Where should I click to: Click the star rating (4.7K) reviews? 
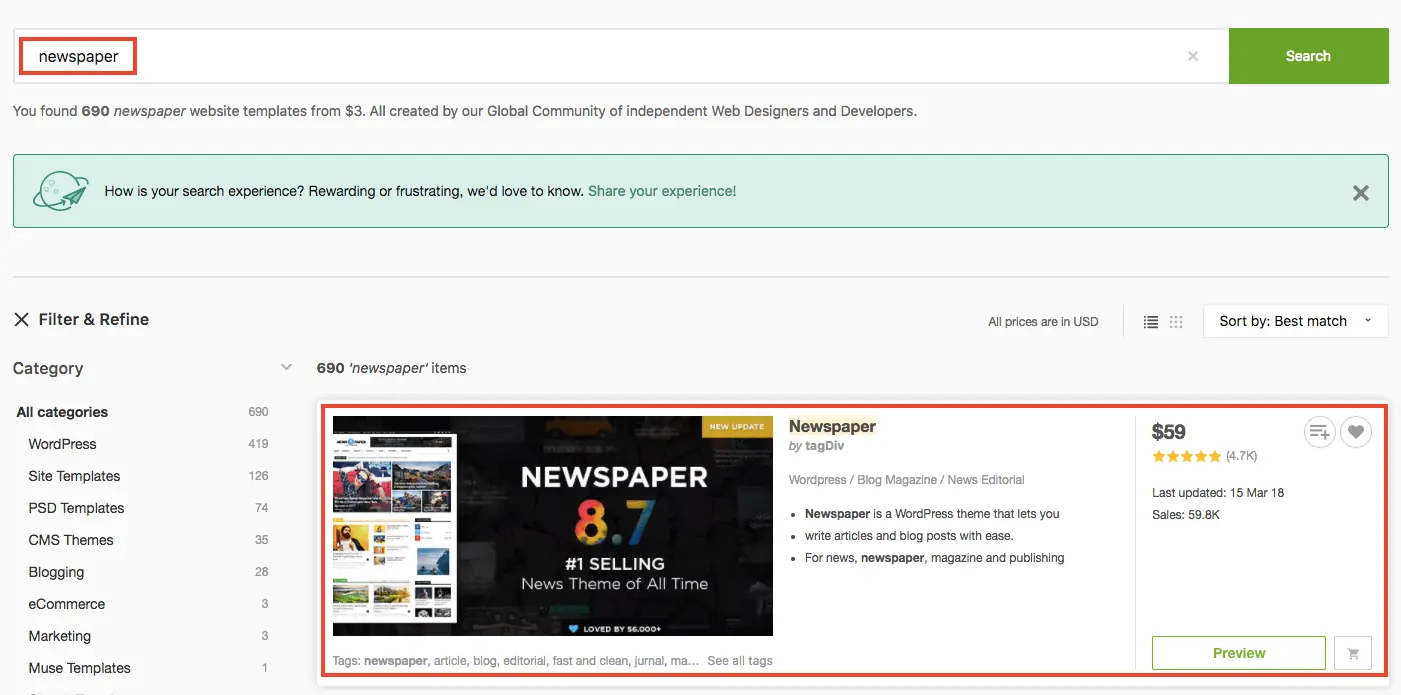(1204, 456)
